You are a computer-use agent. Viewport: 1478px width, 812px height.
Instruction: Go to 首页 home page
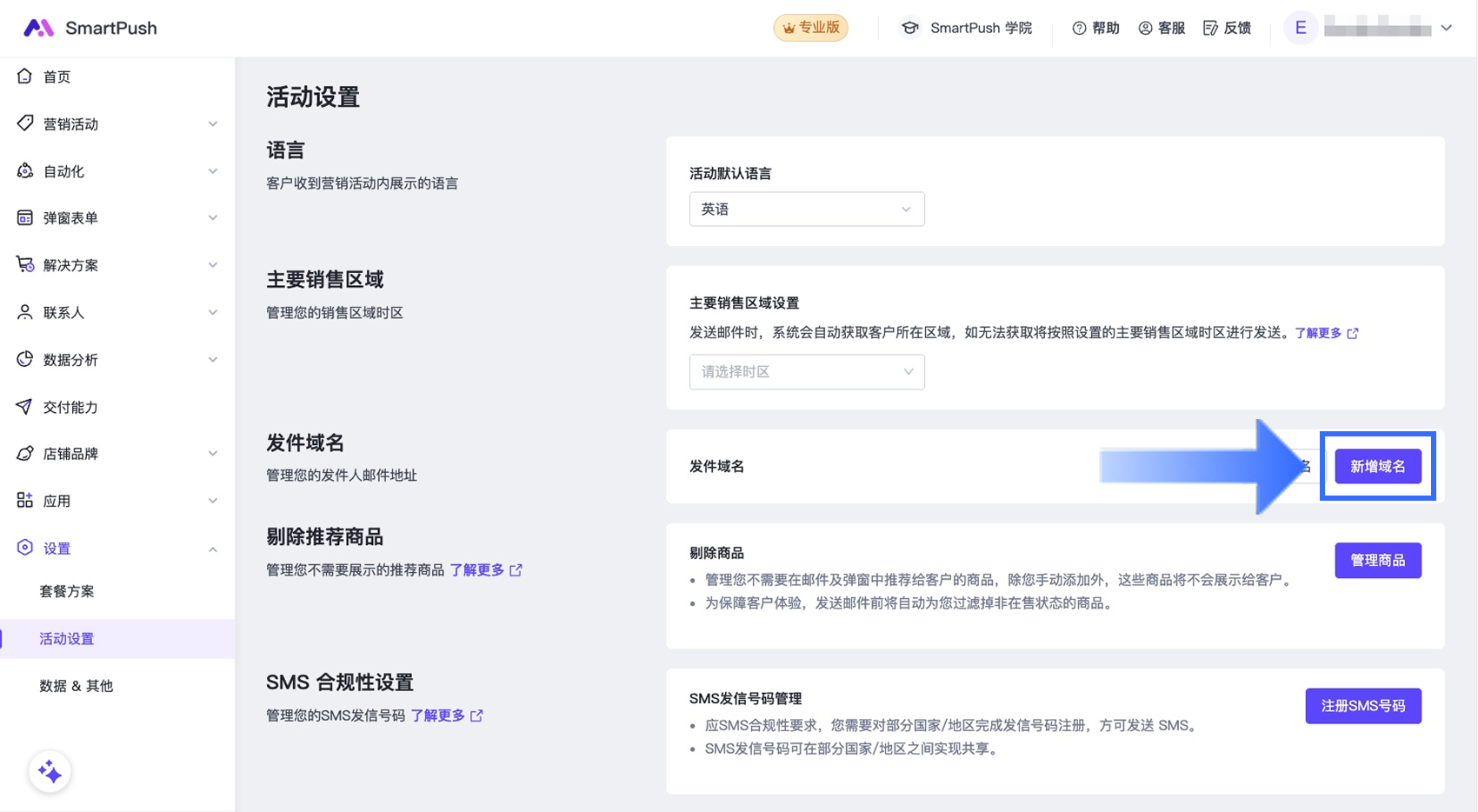point(57,77)
